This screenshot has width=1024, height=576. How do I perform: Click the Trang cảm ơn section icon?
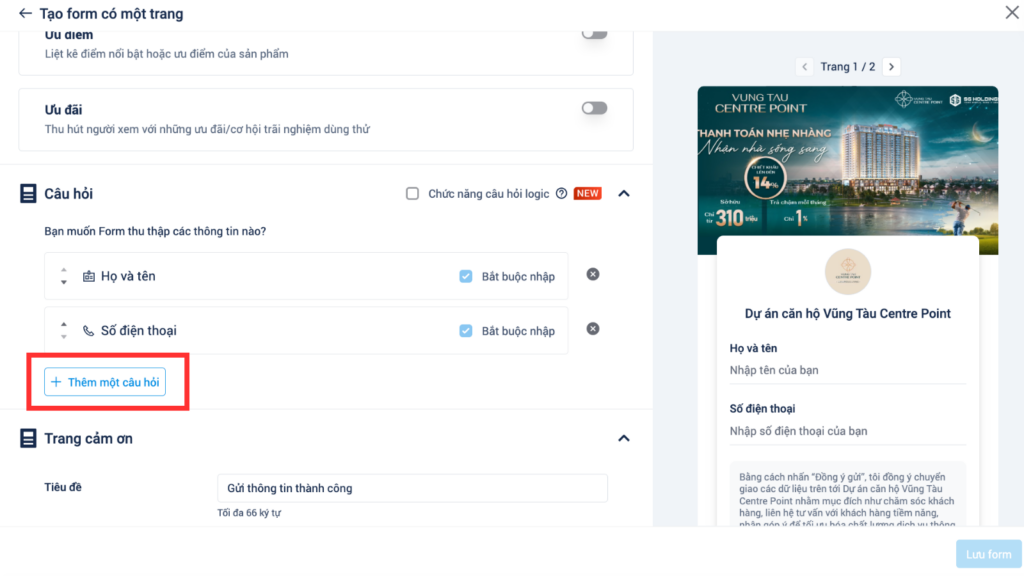27,438
